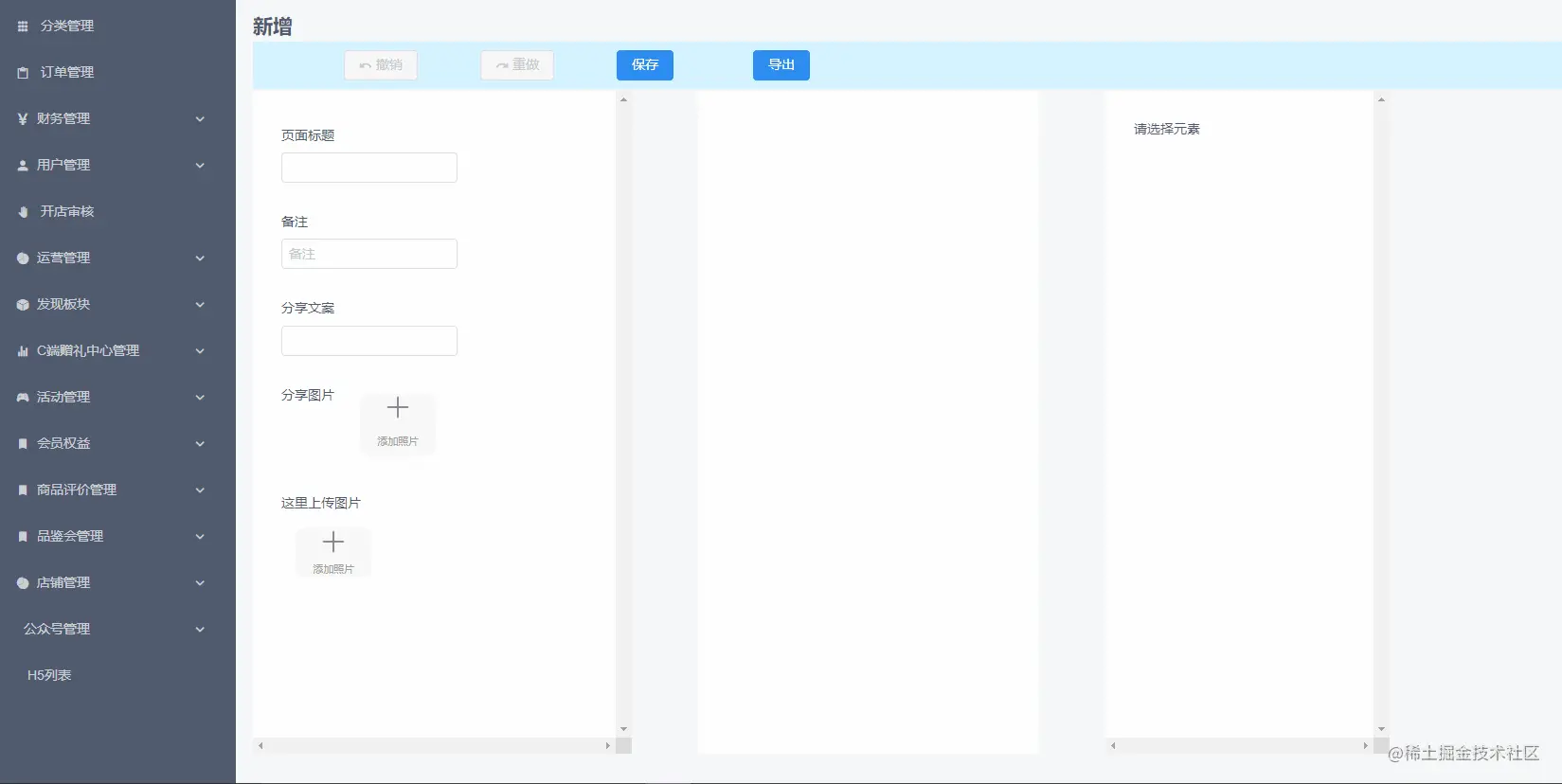
Task: Click the form panel's horizontal scrollbar right arrow
Action: click(x=608, y=746)
